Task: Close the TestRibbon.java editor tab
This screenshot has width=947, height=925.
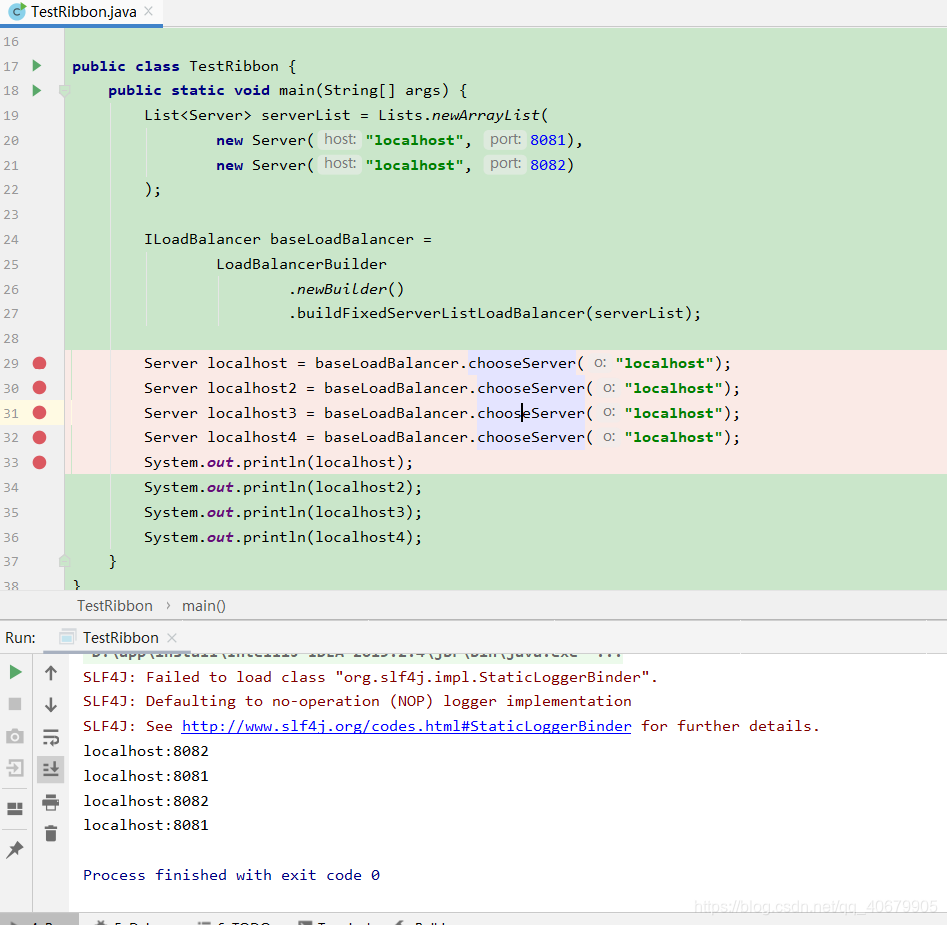Action: (149, 11)
